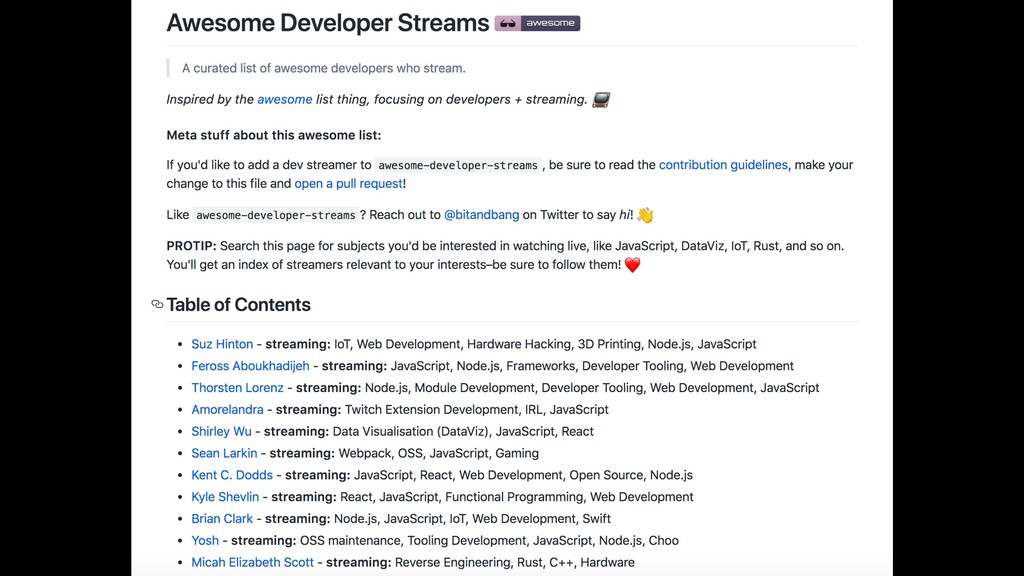Jump to Thorsten Lorenz section

click(x=237, y=388)
